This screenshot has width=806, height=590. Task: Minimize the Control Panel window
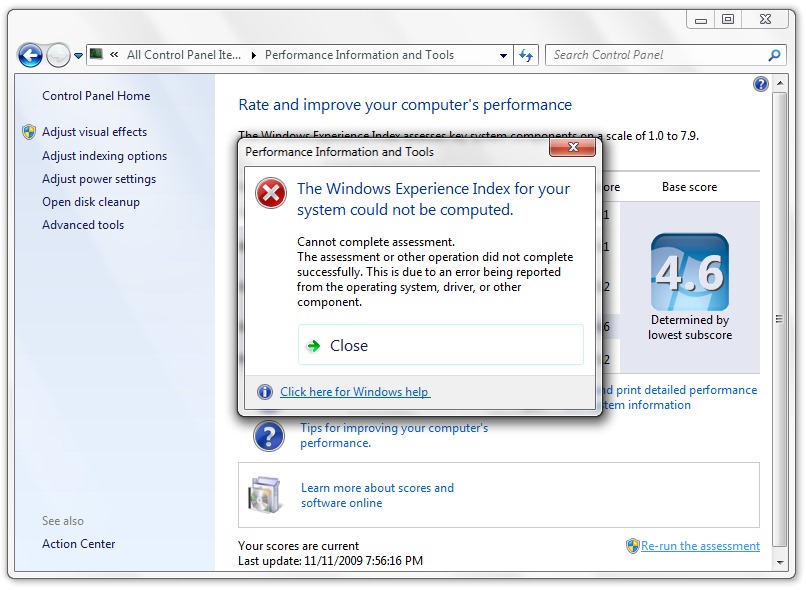pyautogui.click(x=701, y=20)
